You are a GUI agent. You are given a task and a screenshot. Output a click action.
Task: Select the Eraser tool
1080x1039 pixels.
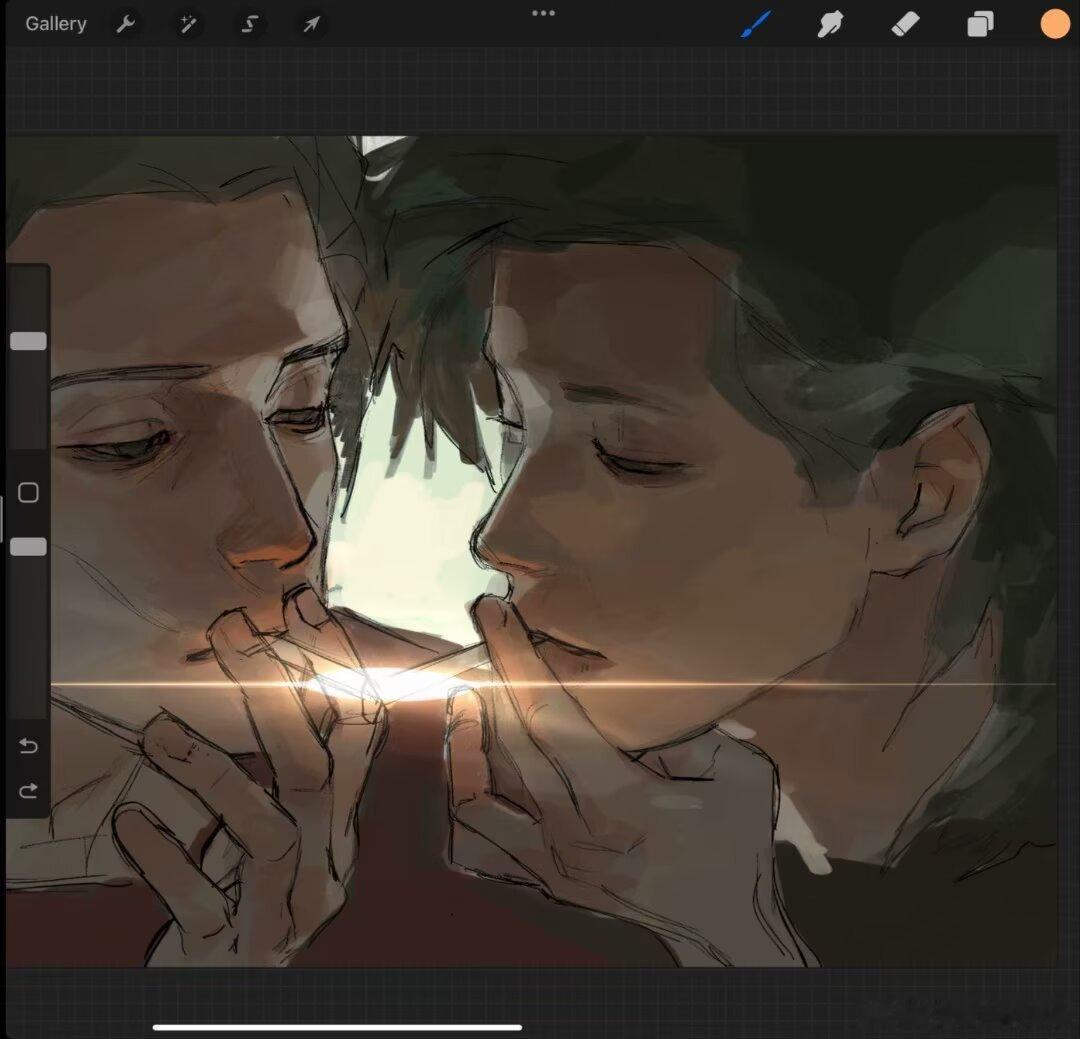click(x=905, y=25)
